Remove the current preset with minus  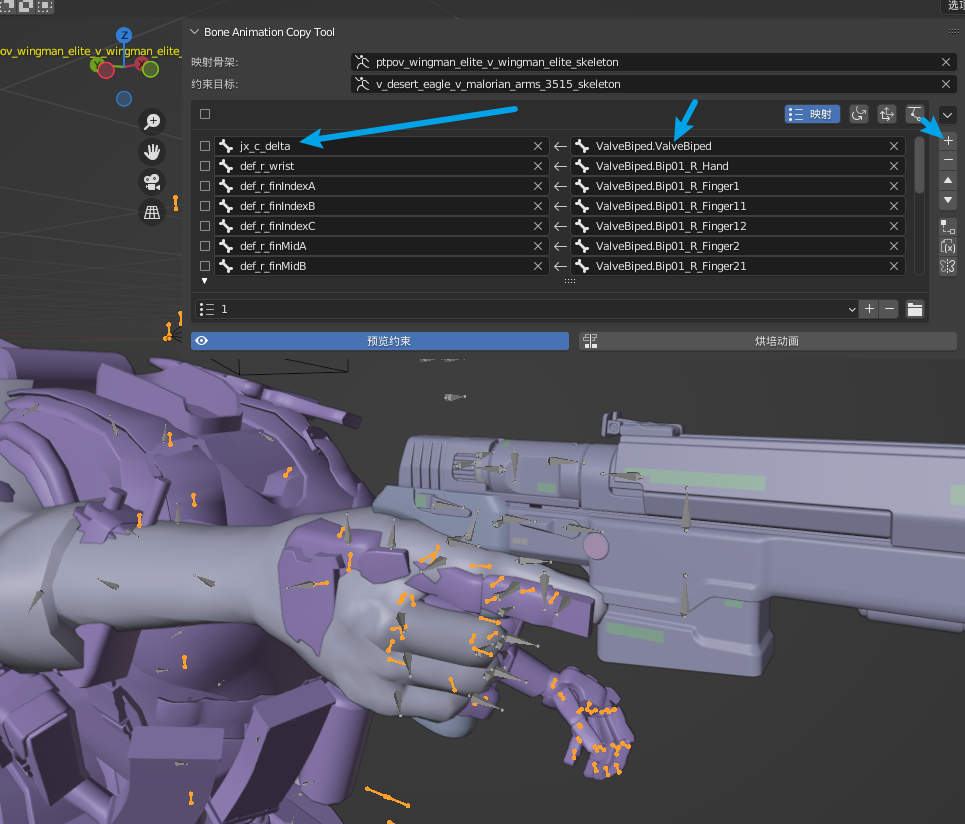coord(889,310)
